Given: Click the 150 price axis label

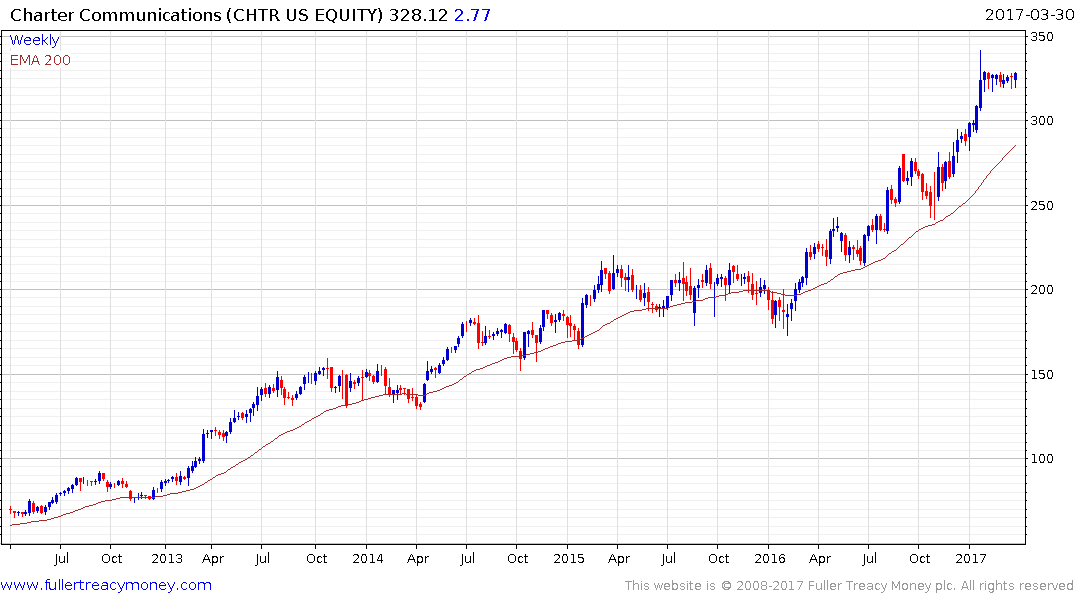Looking at the screenshot, I should tap(1042, 374).
